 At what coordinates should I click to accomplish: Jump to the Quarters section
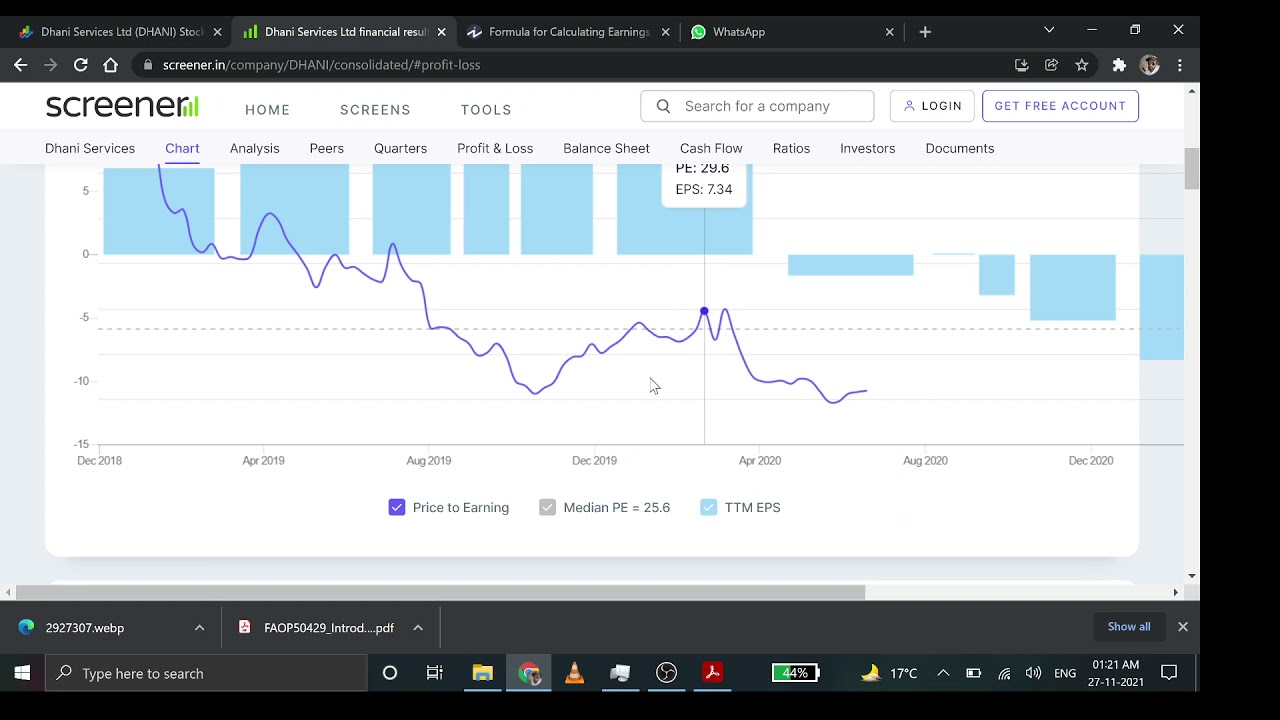click(400, 148)
